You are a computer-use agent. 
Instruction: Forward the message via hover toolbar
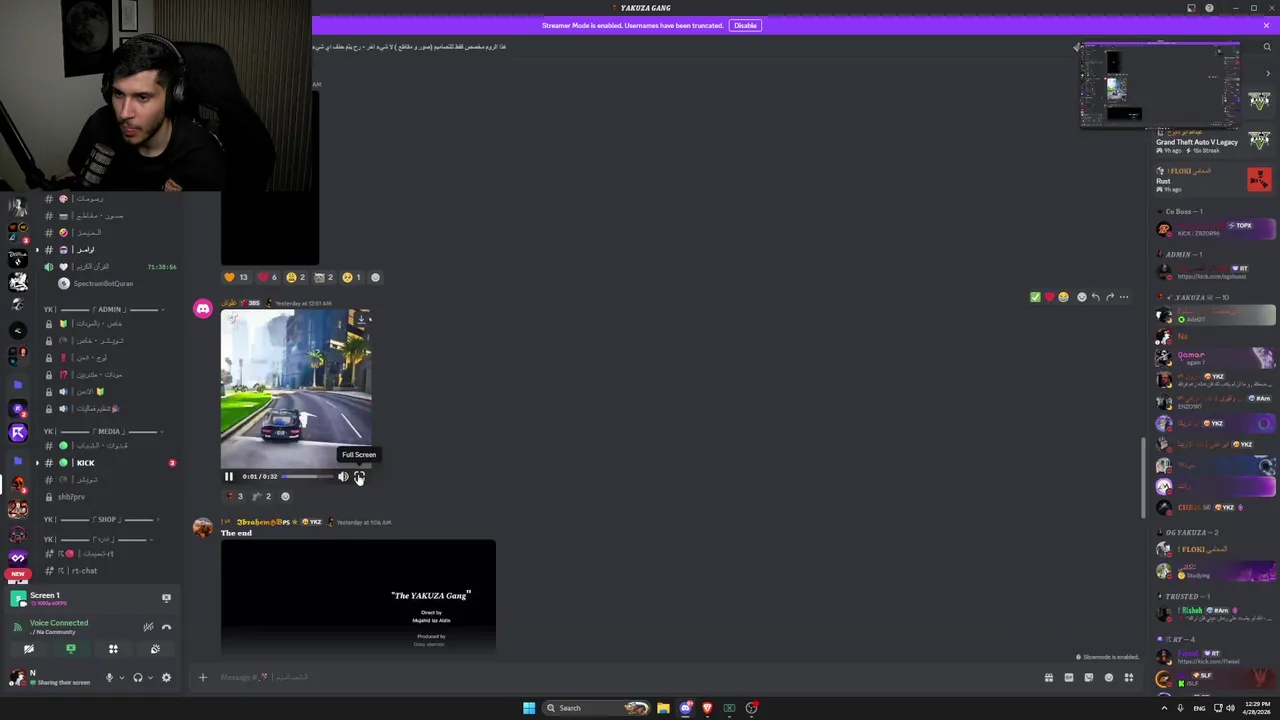pos(1109,297)
